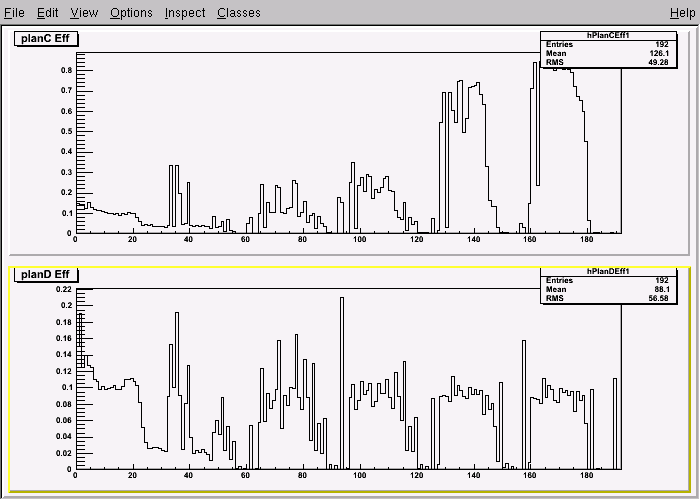
Task: Click x-axis label 60 in planC plot
Action: 246,239
